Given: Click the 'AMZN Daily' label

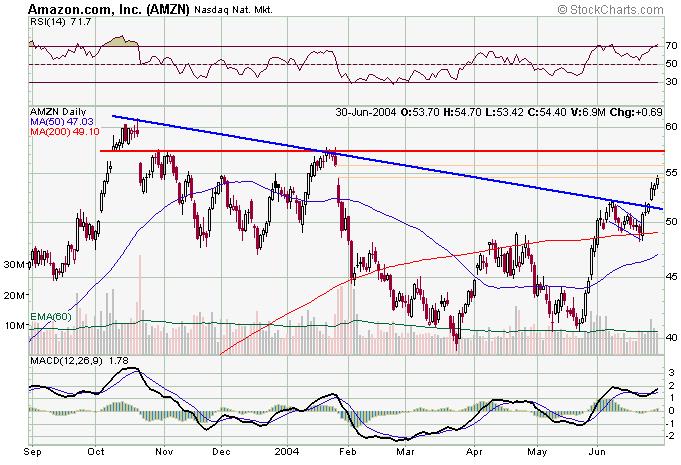Looking at the screenshot, I should click(x=58, y=112).
